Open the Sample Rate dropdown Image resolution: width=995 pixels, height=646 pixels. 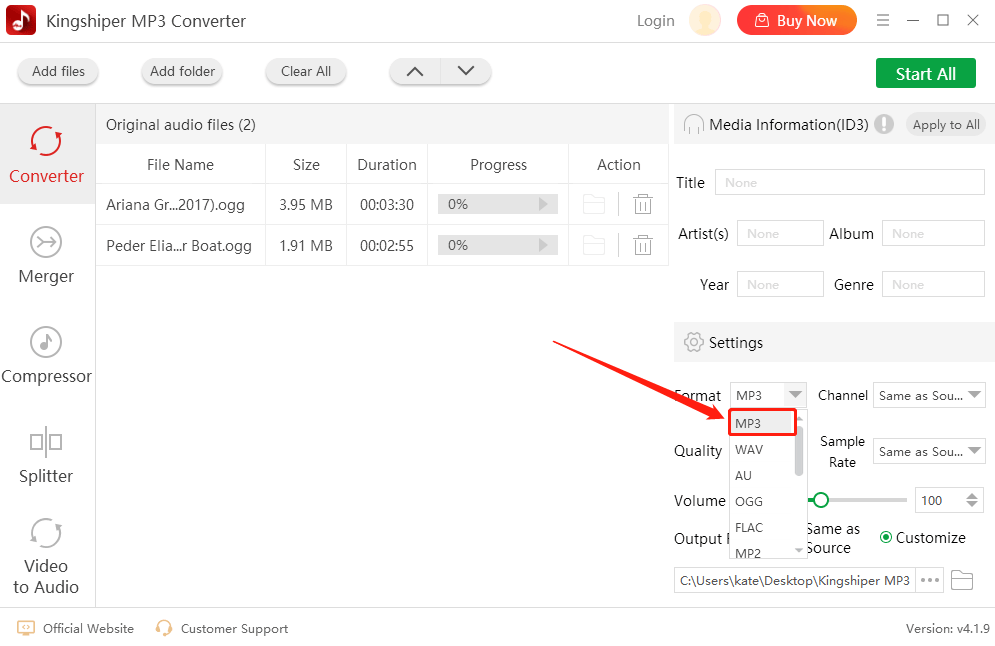point(929,451)
